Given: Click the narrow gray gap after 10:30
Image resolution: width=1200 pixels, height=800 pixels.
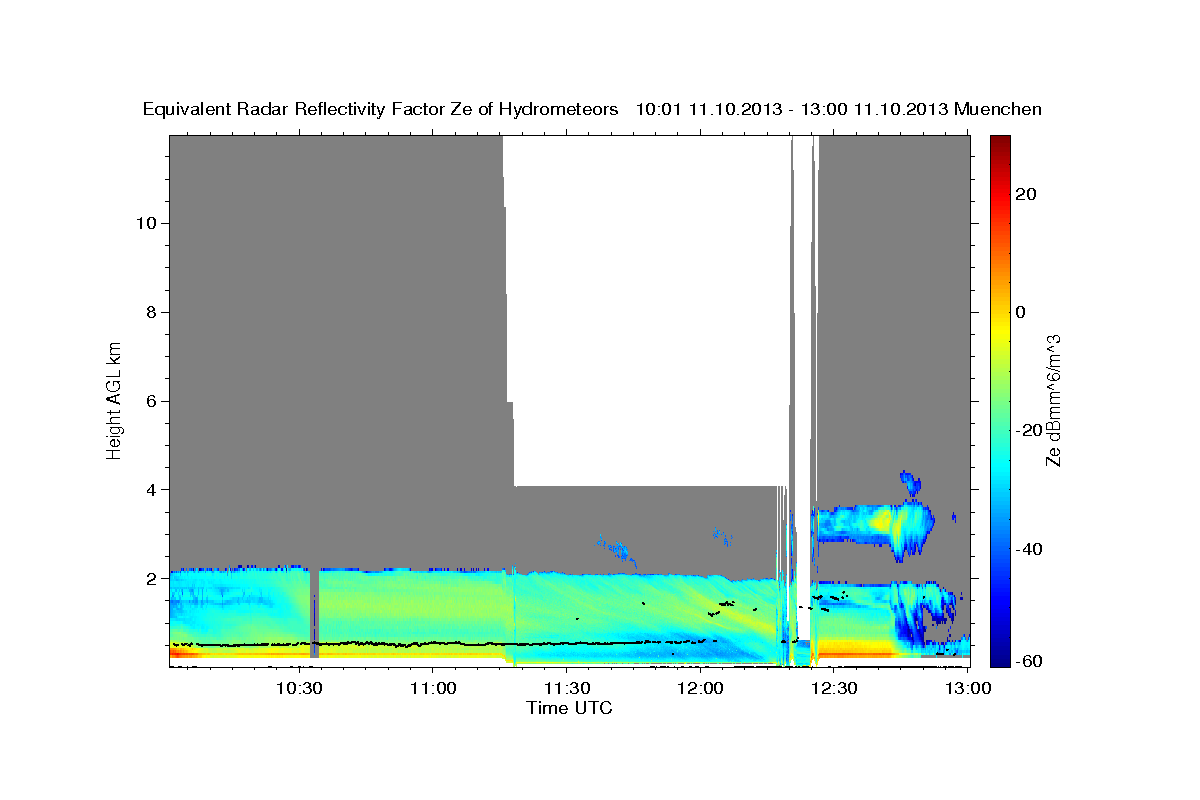Looking at the screenshot, I should [315, 614].
